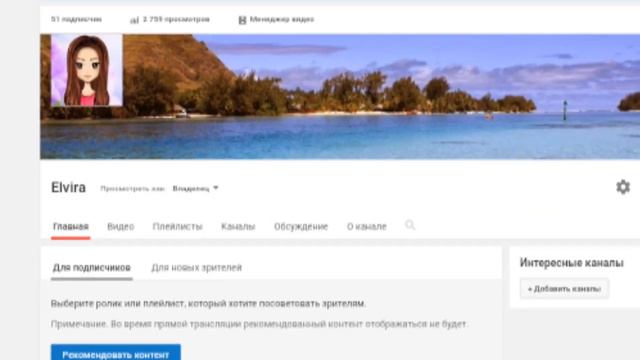The image size is (640, 360).
Task: Click the Просмотреть как label
Action: click(x=132, y=189)
